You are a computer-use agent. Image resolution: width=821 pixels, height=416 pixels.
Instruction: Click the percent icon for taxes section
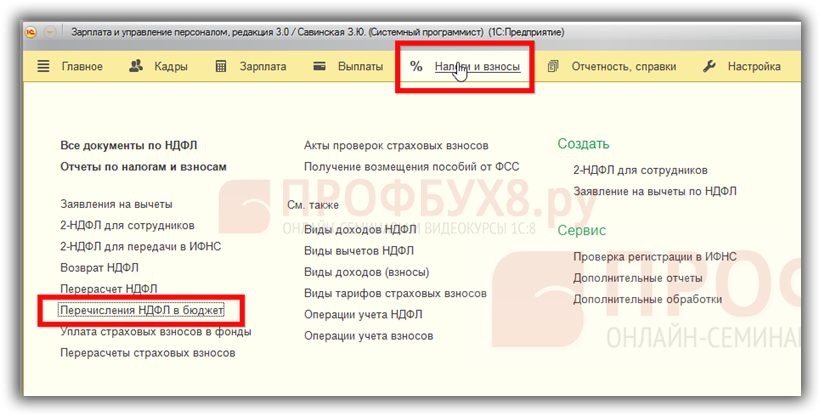416,66
